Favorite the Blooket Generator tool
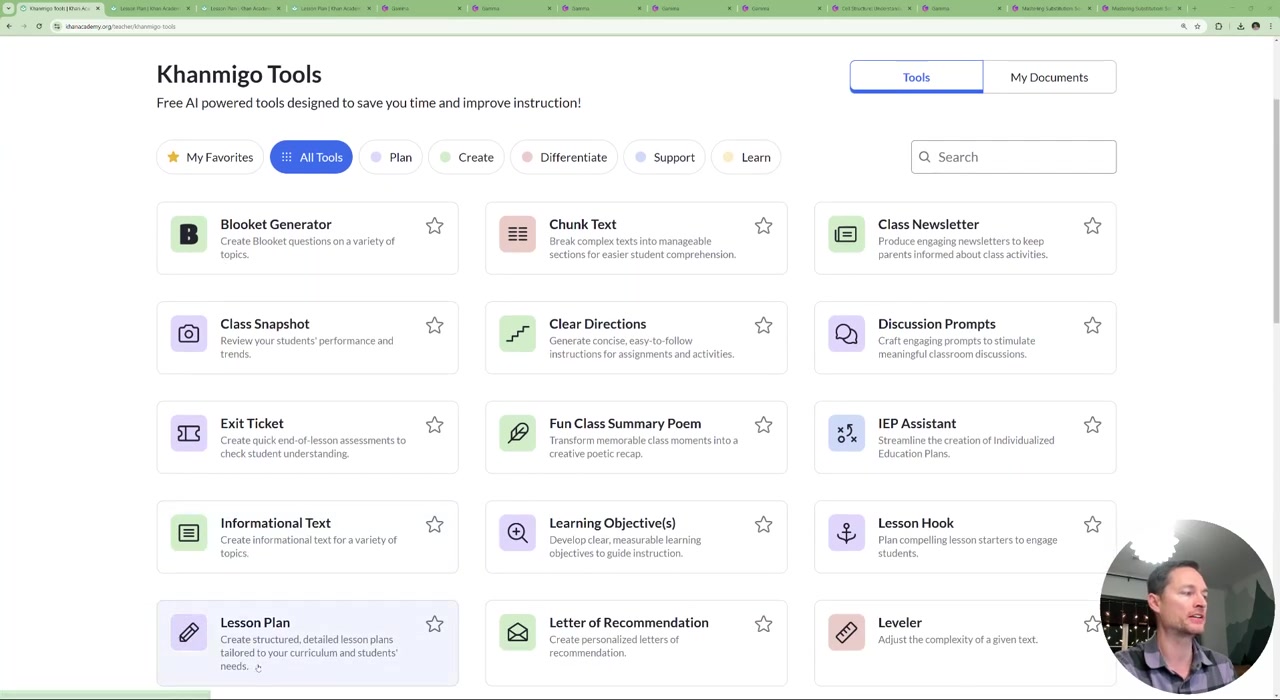The image size is (1280, 700). [434, 226]
